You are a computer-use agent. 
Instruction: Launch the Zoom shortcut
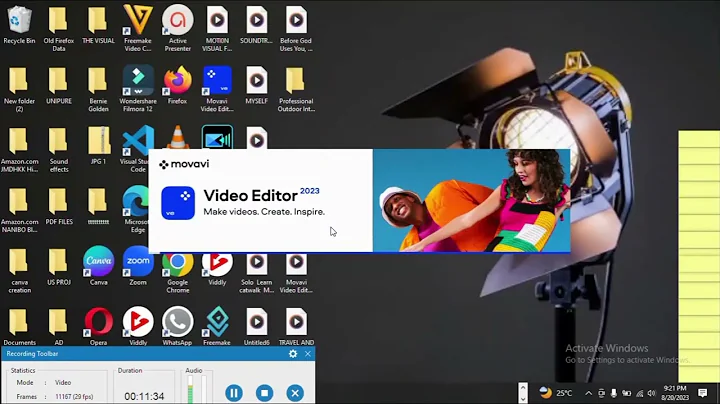138,266
